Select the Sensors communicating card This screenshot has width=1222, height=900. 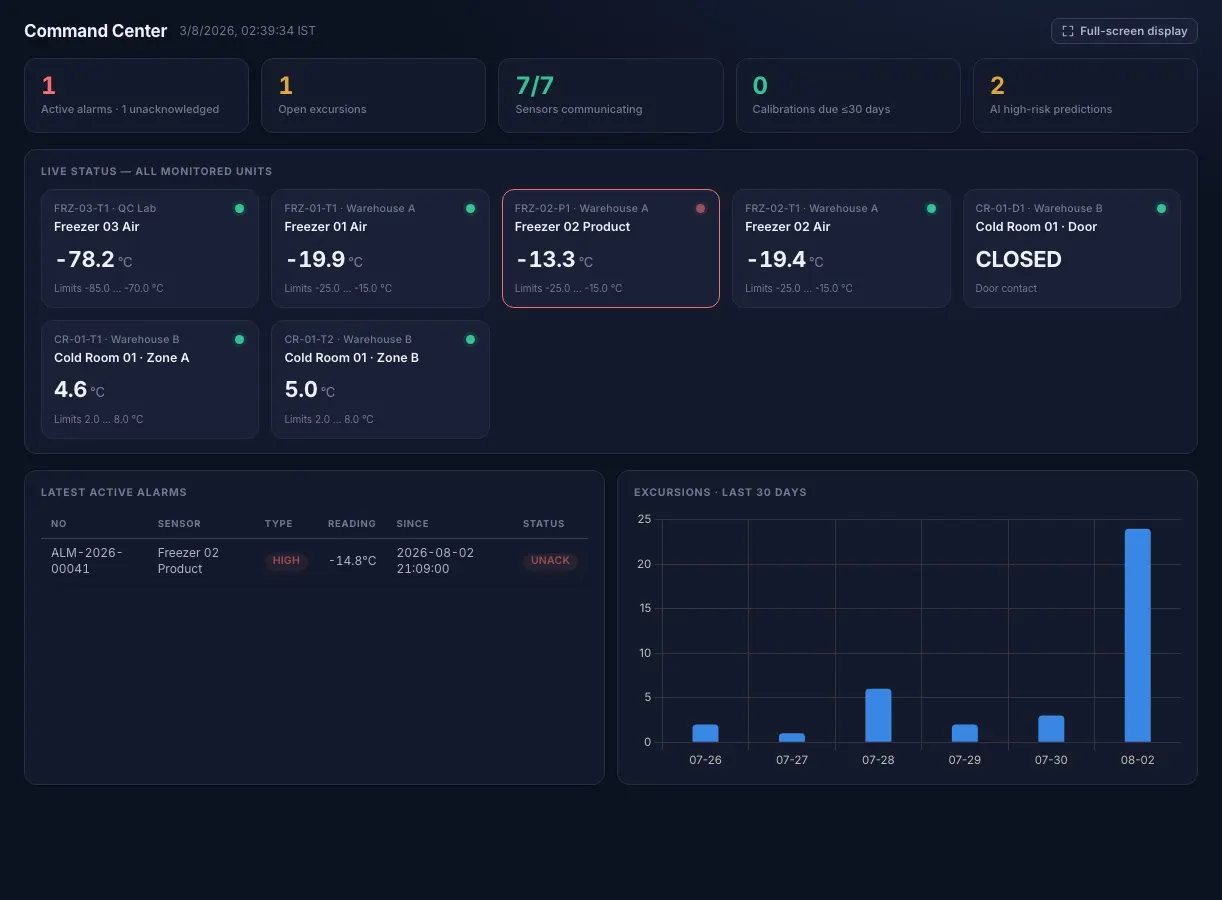click(x=610, y=95)
